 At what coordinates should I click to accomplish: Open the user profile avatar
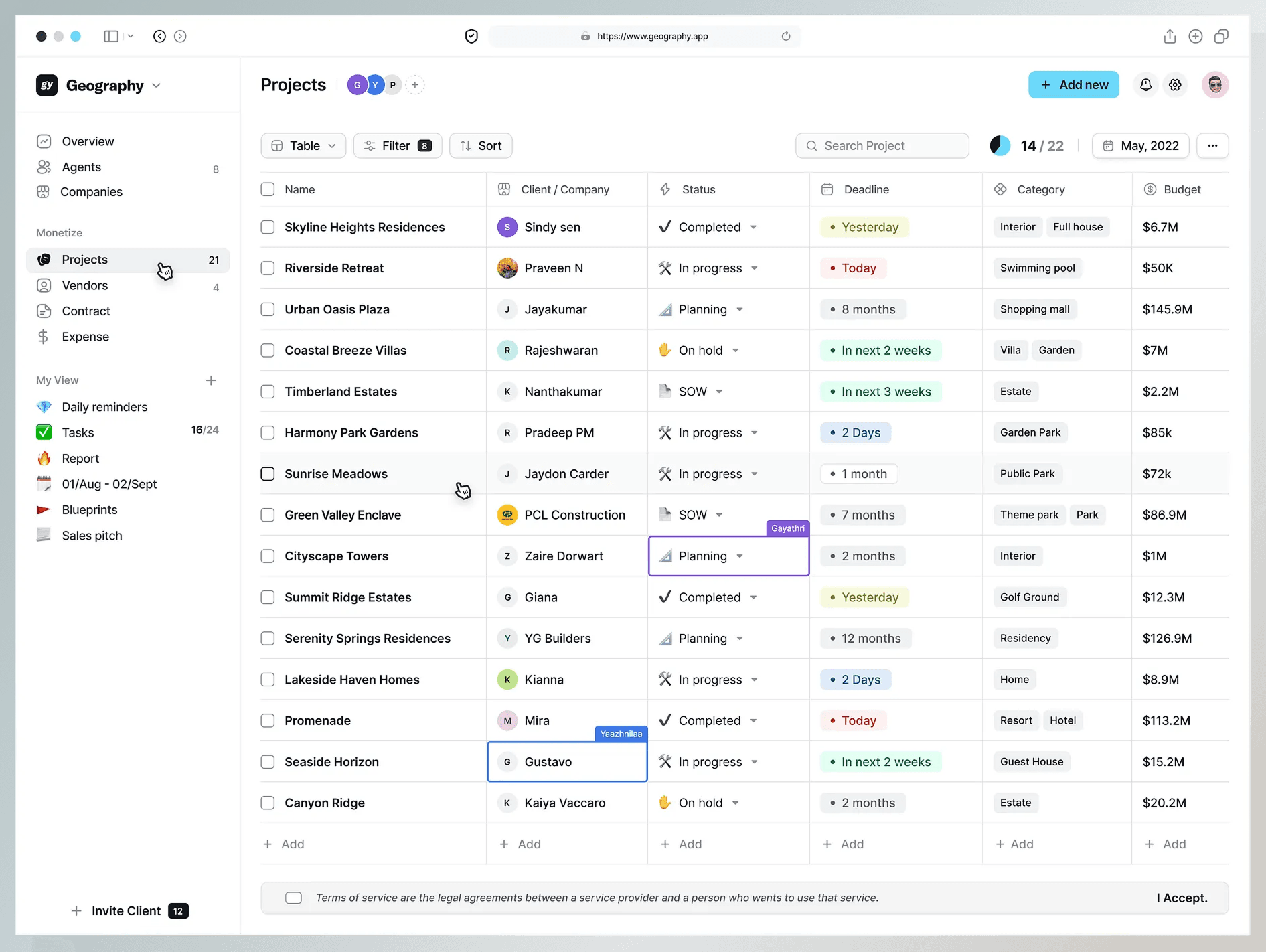(x=1215, y=85)
